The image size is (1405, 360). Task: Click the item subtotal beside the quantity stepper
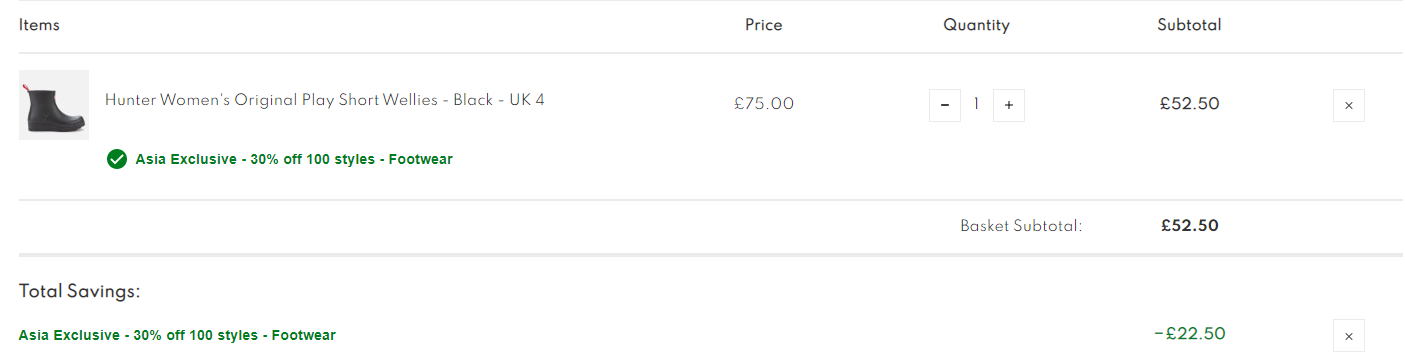[1190, 103]
